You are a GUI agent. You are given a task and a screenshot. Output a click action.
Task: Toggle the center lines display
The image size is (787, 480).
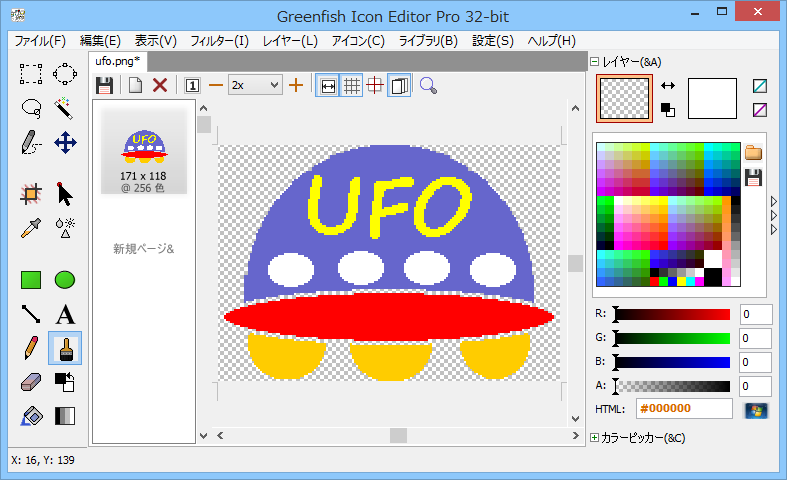375,86
